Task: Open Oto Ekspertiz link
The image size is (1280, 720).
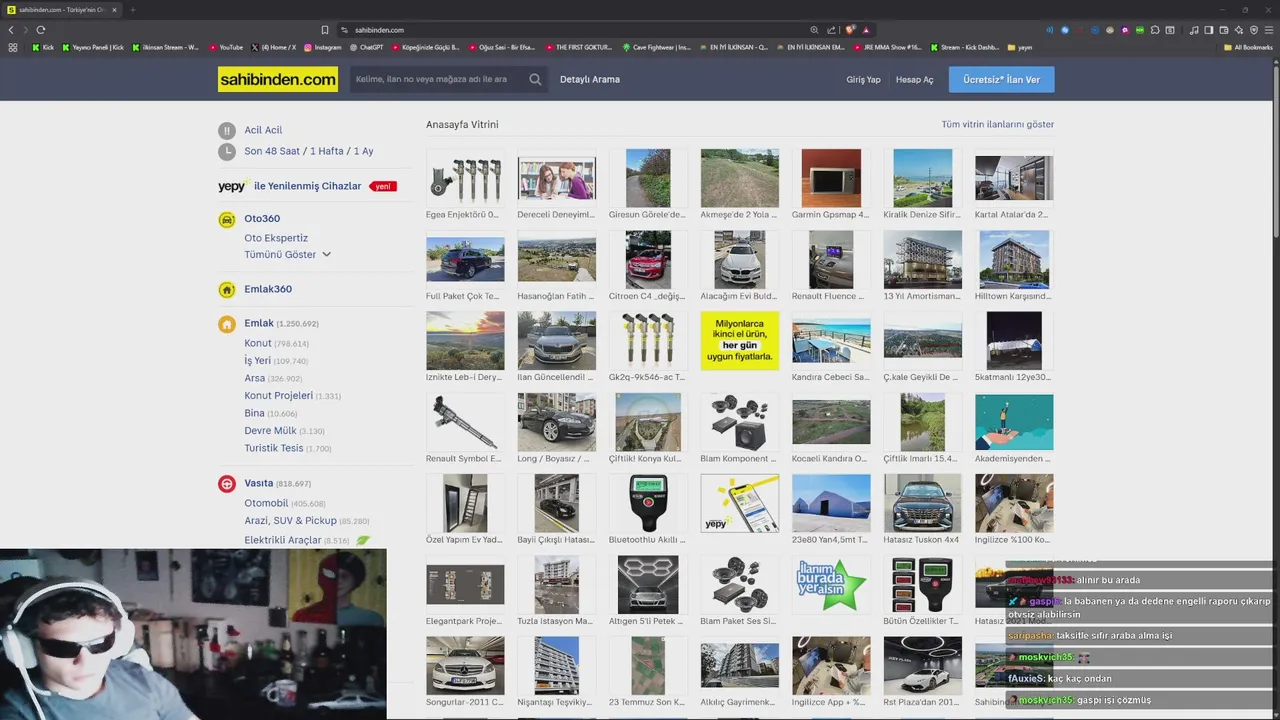Action: [276, 238]
